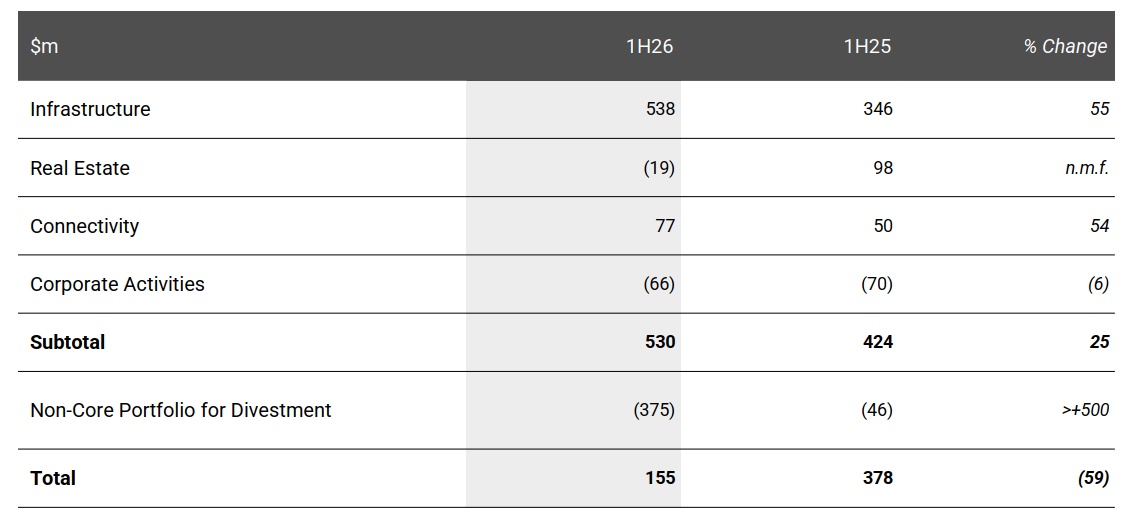This screenshot has height=513, width=1133.
Task: Select Real Estate 1H25 value 98
Action: [x=883, y=168]
